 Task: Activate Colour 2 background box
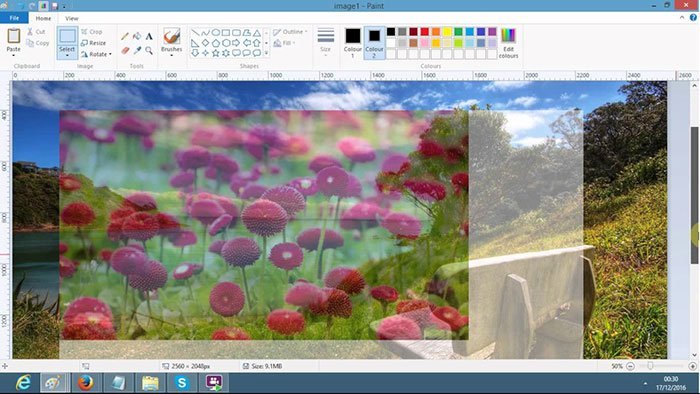(x=374, y=43)
